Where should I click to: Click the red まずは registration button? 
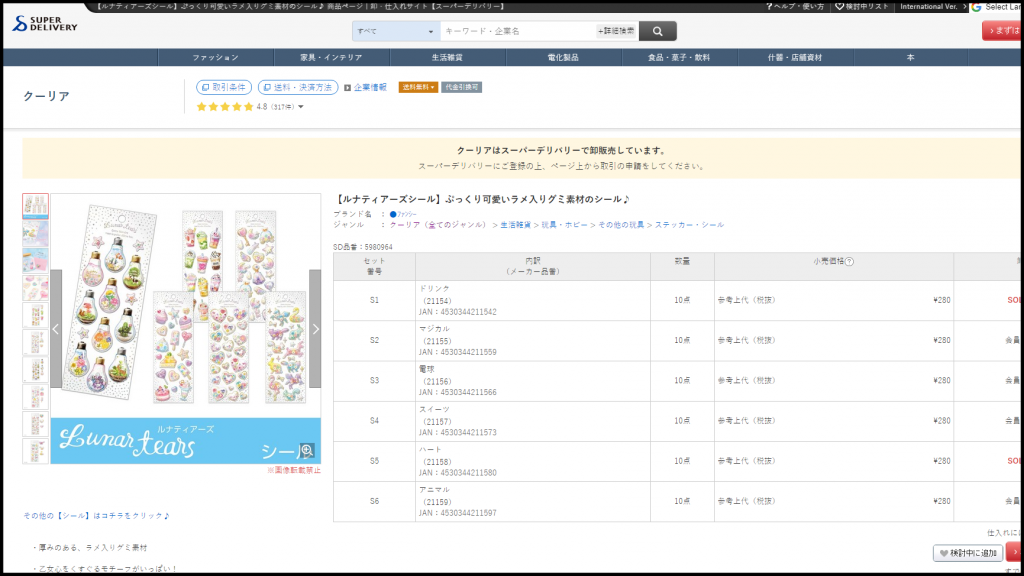click(1002, 31)
